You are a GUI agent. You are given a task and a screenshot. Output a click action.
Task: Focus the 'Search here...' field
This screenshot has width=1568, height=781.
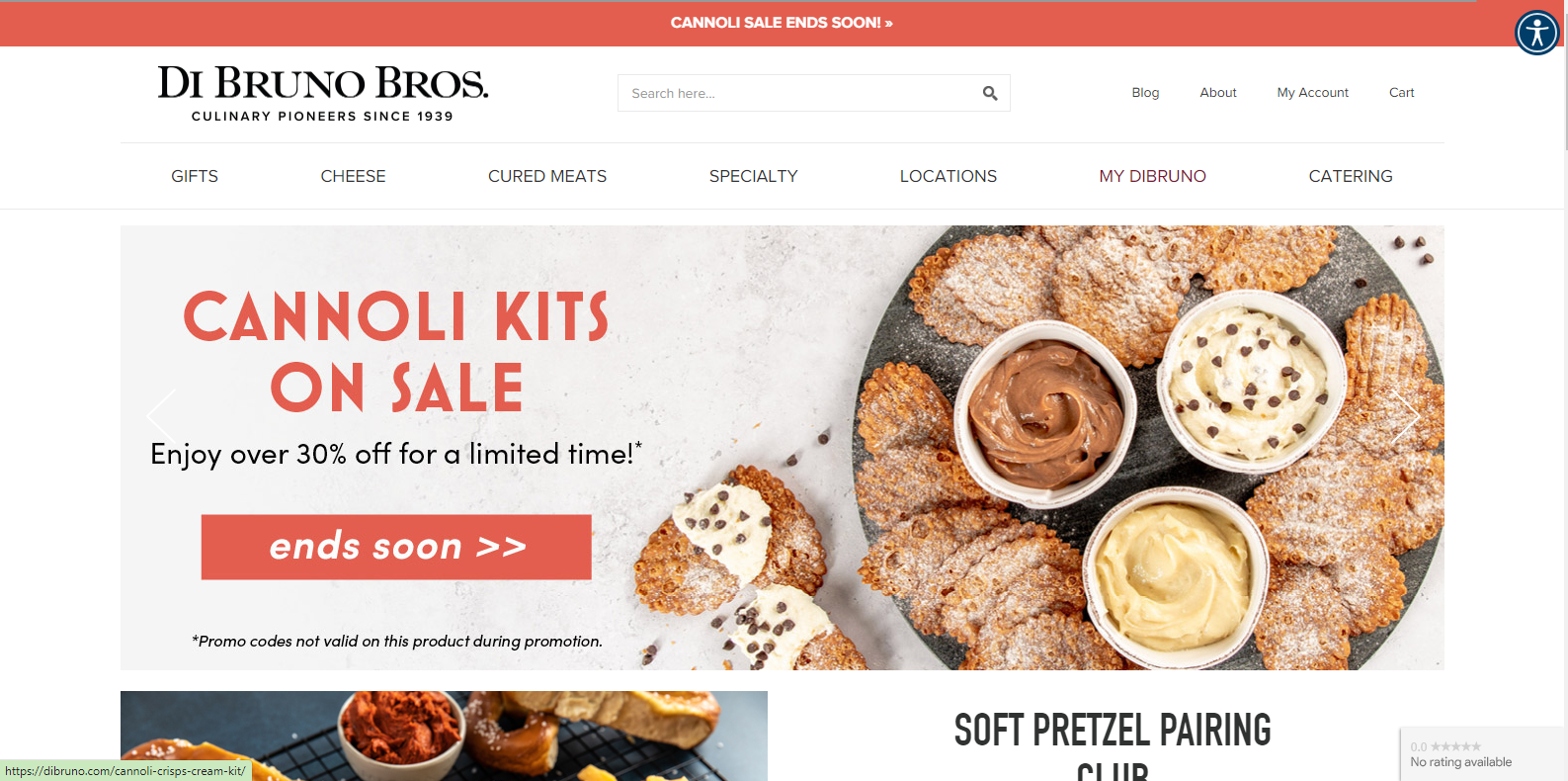798,93
